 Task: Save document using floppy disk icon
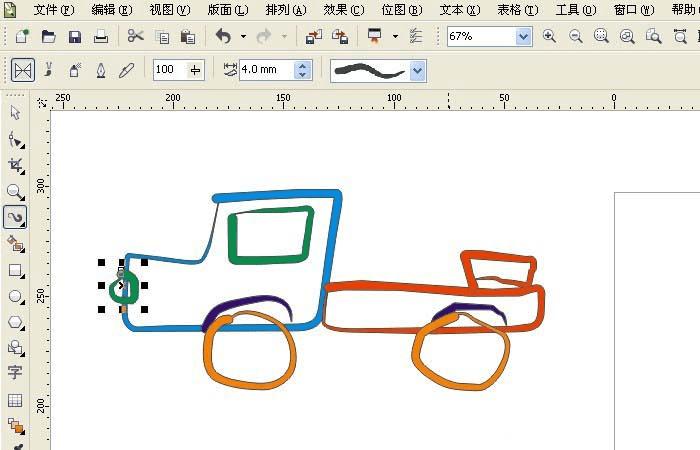pos(75,36)
